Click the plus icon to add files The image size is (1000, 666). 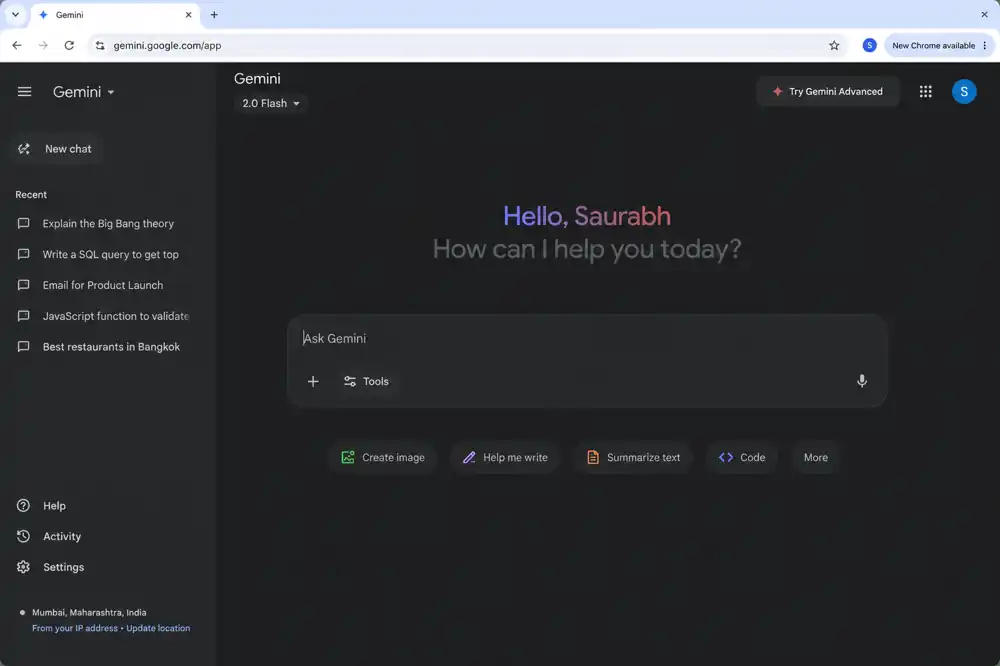pyautogui.click(x=313, y=381)
